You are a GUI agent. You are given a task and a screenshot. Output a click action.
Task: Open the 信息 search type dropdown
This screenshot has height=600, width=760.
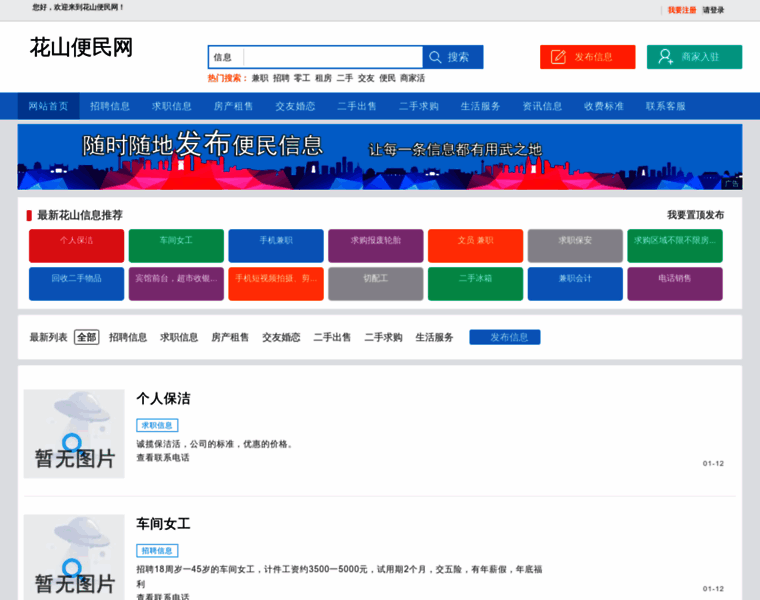tap(225, 57)
